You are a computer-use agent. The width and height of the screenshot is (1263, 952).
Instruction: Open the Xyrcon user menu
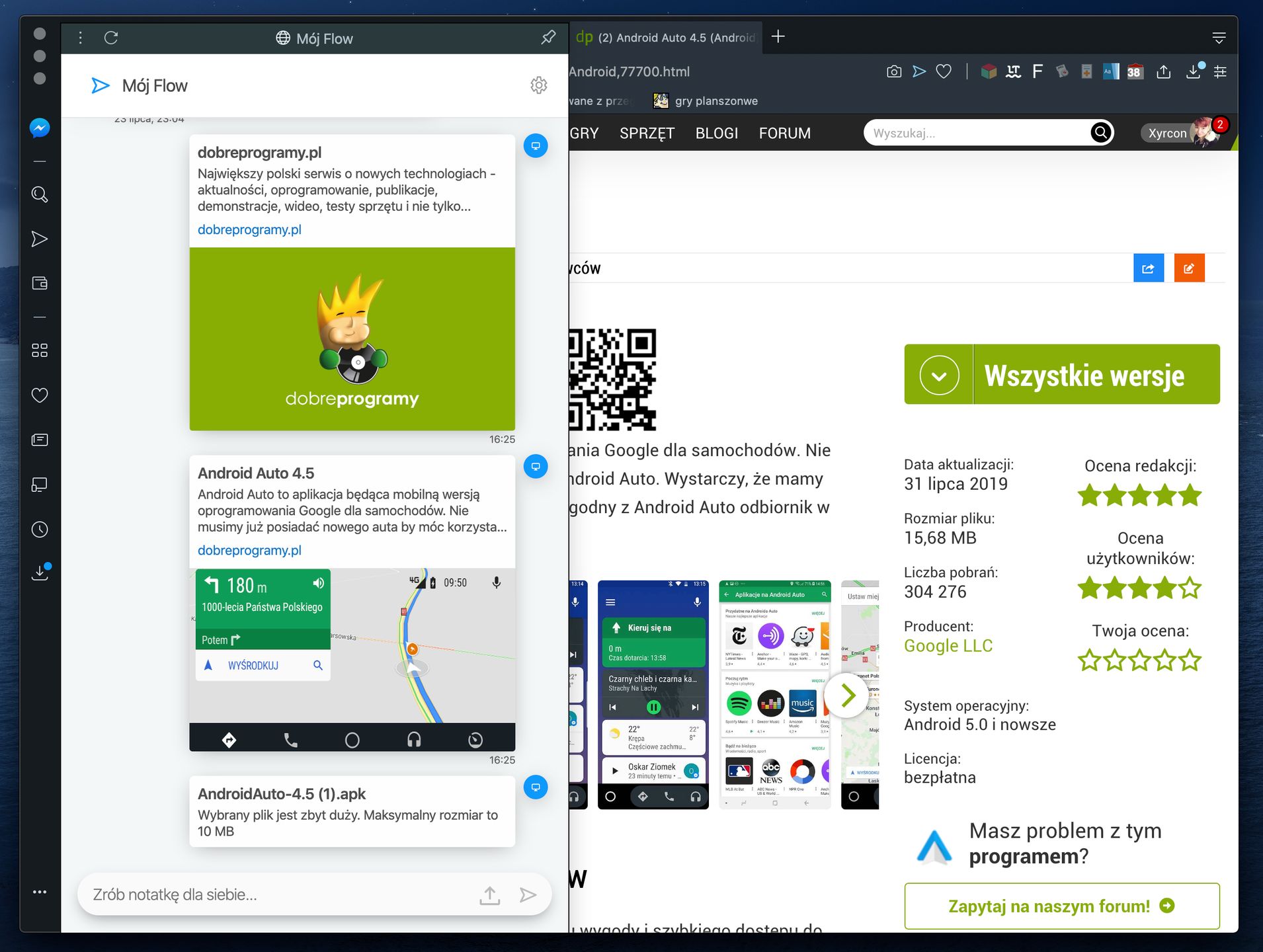pos(1180,133)
